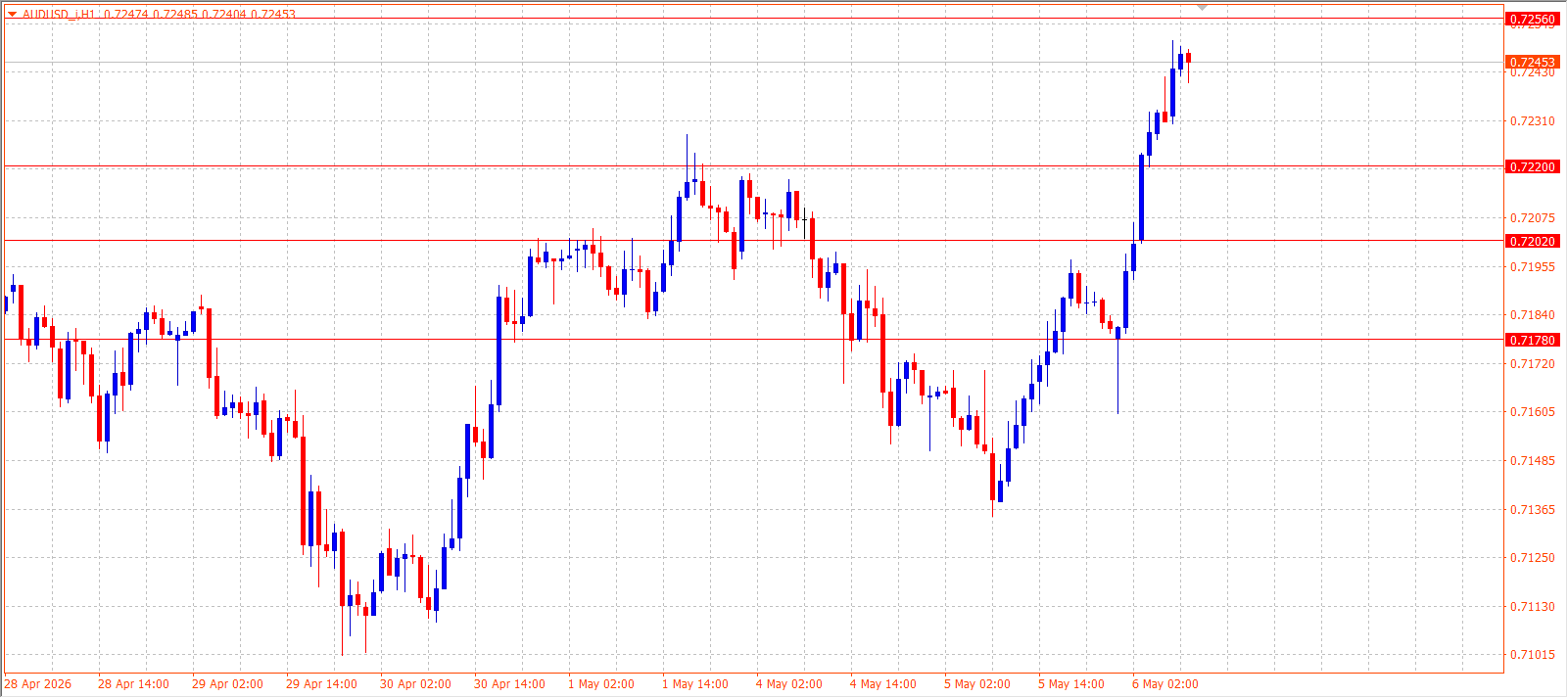
Task: Click the AUDUSD_i,H1 chart title text
Action: [x=60, y=14]
